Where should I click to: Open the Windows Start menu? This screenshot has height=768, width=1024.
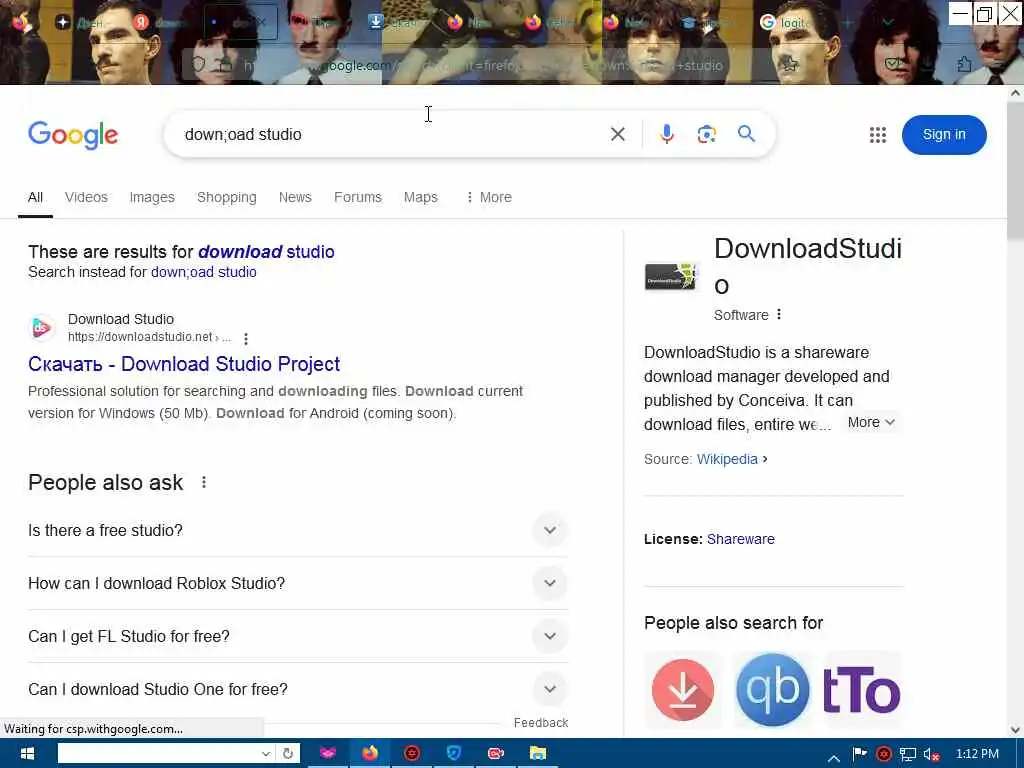26,753
